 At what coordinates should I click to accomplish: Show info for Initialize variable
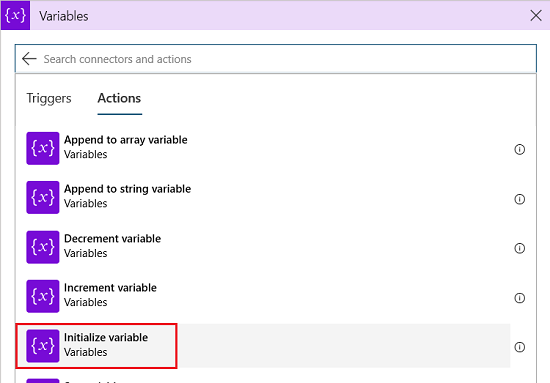519,347
